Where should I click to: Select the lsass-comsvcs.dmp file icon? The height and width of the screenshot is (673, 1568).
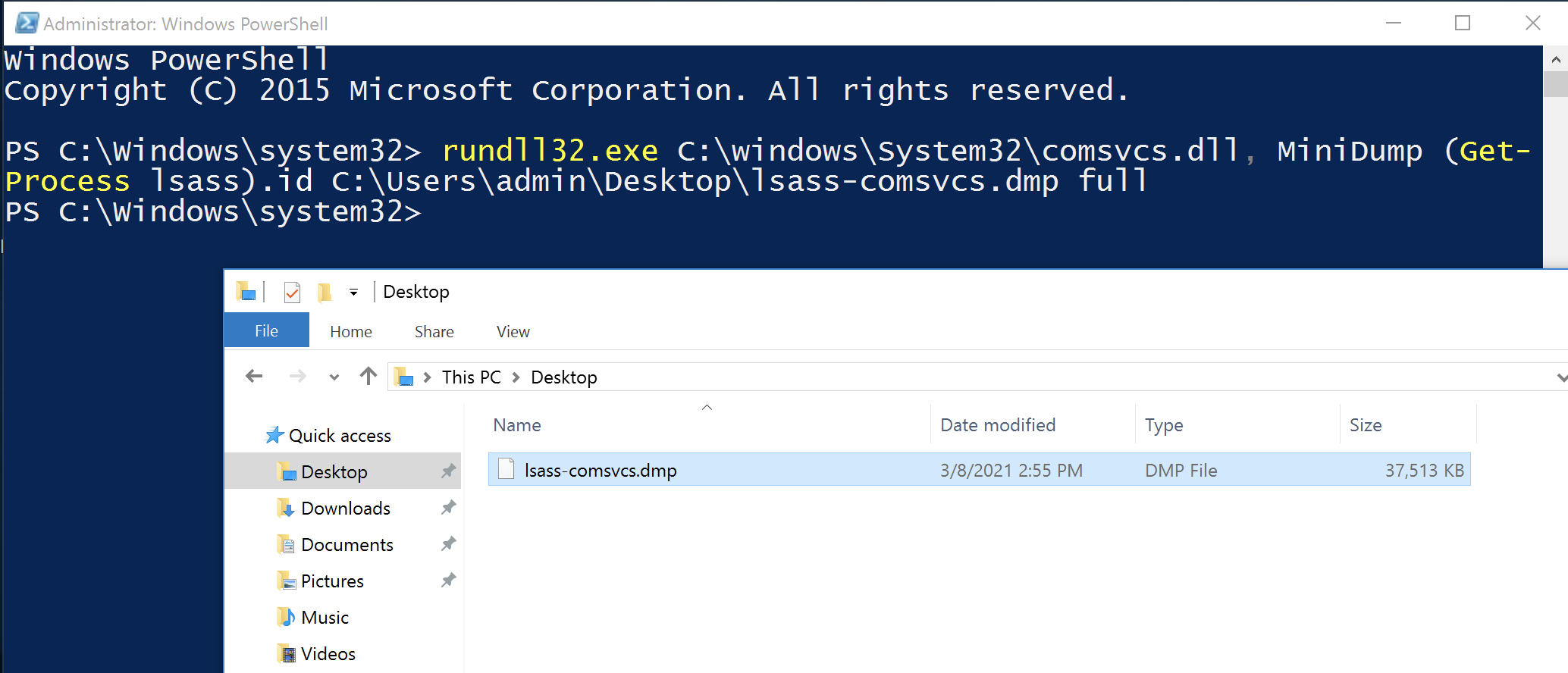506,470
